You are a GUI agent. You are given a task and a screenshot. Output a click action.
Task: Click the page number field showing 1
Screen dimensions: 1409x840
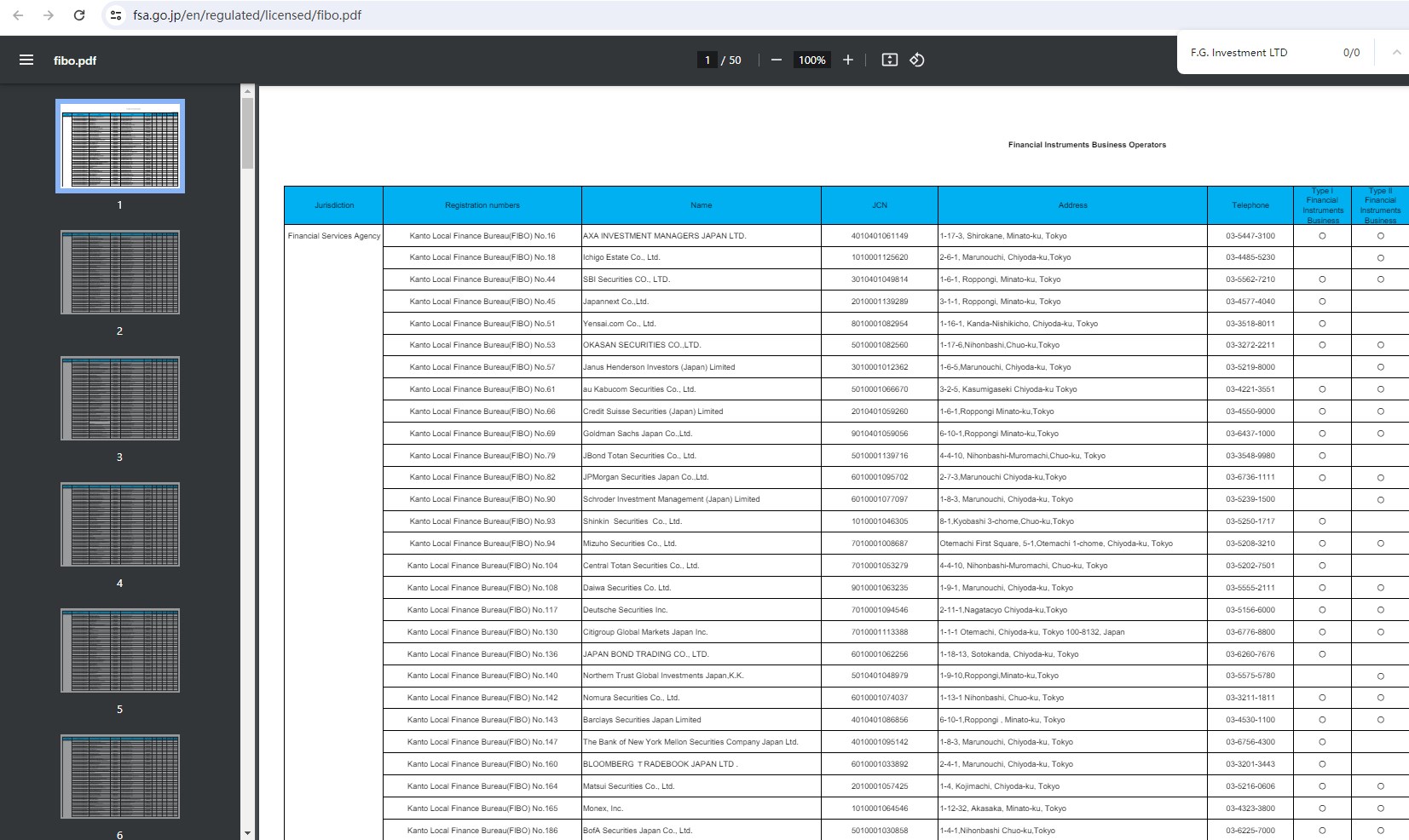(x=707, y=60)
